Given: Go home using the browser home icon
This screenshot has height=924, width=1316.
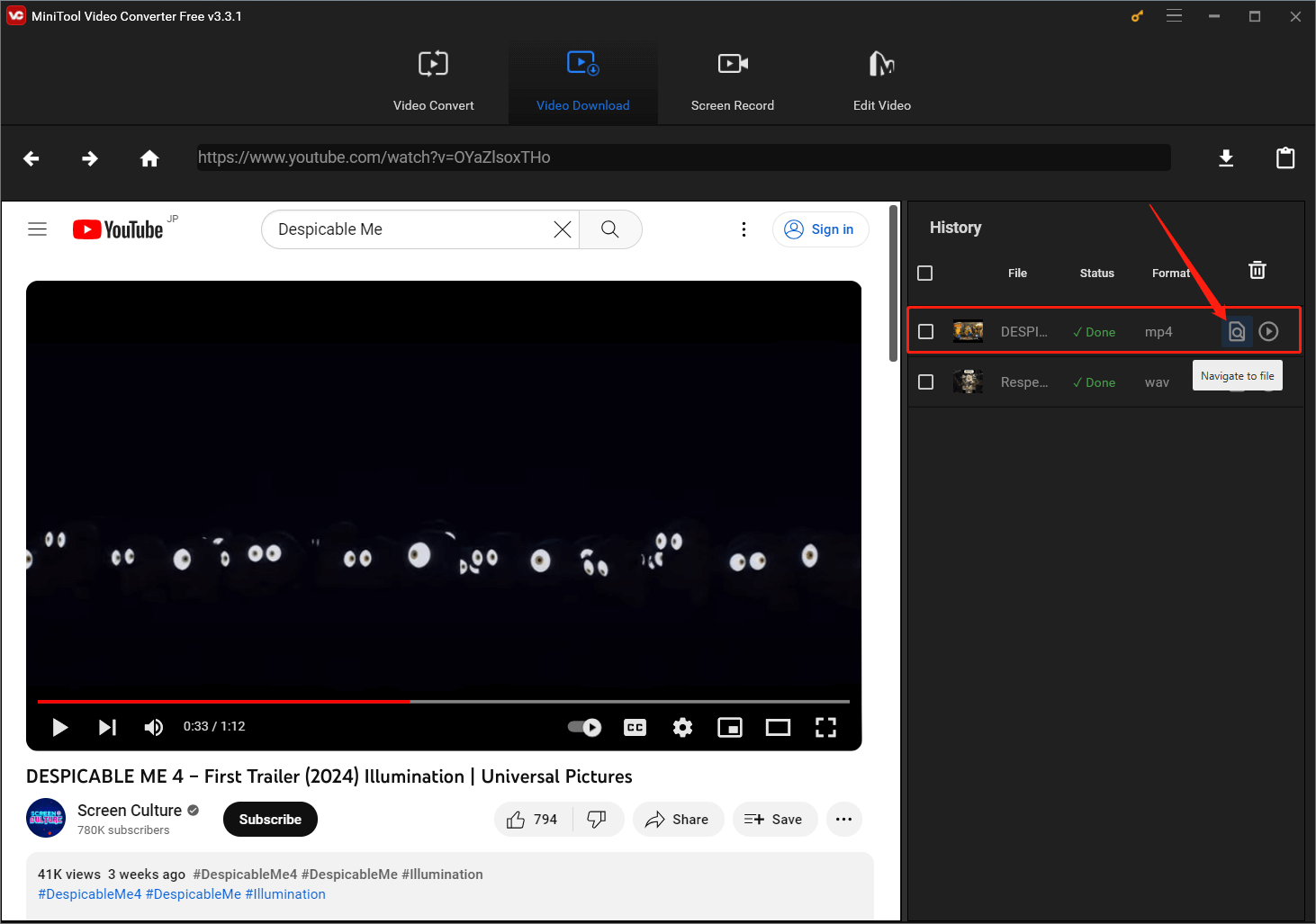Looking at the screenshot, I should 149,157.
